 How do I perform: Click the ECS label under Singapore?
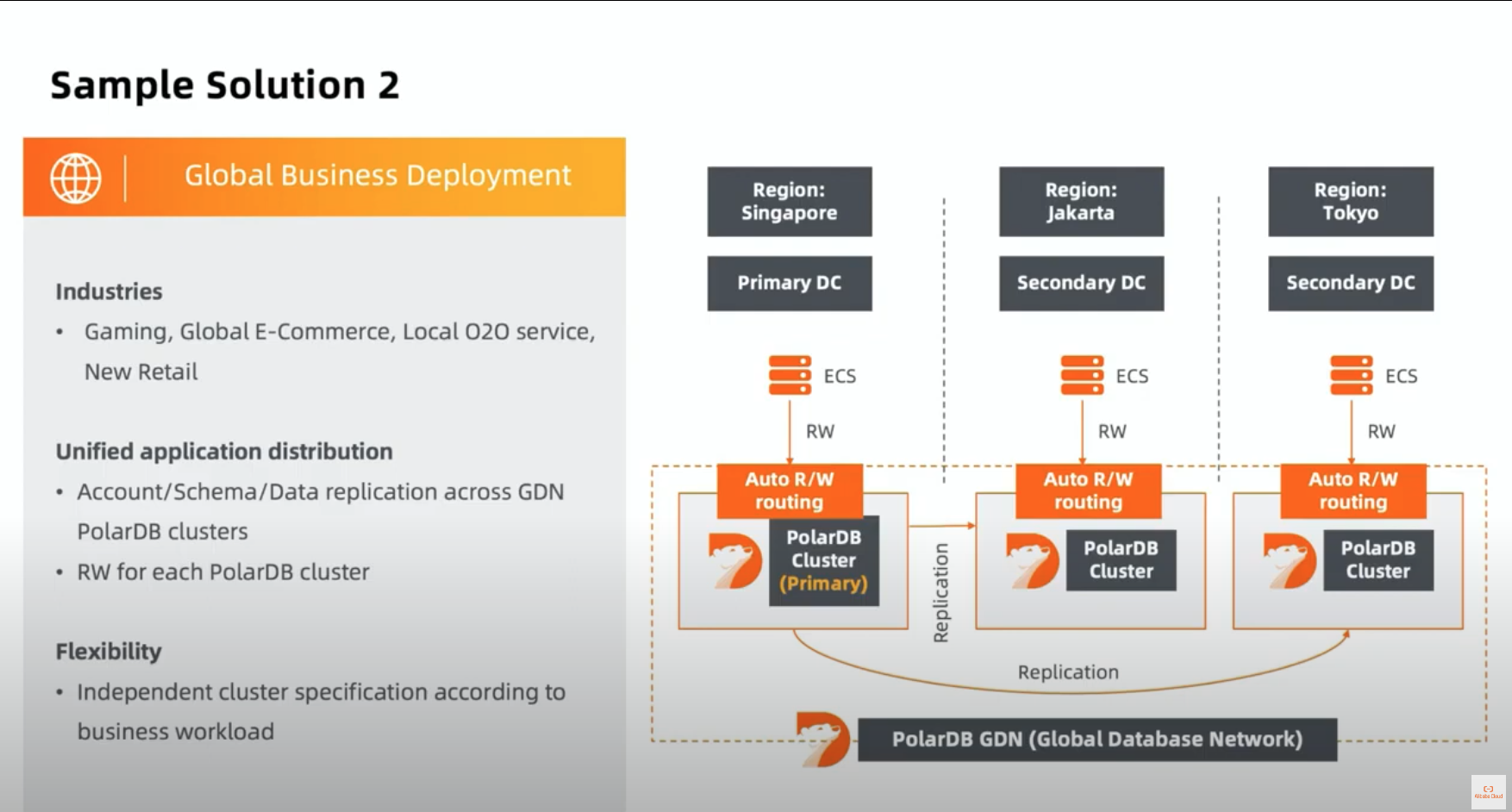(840, 376)
